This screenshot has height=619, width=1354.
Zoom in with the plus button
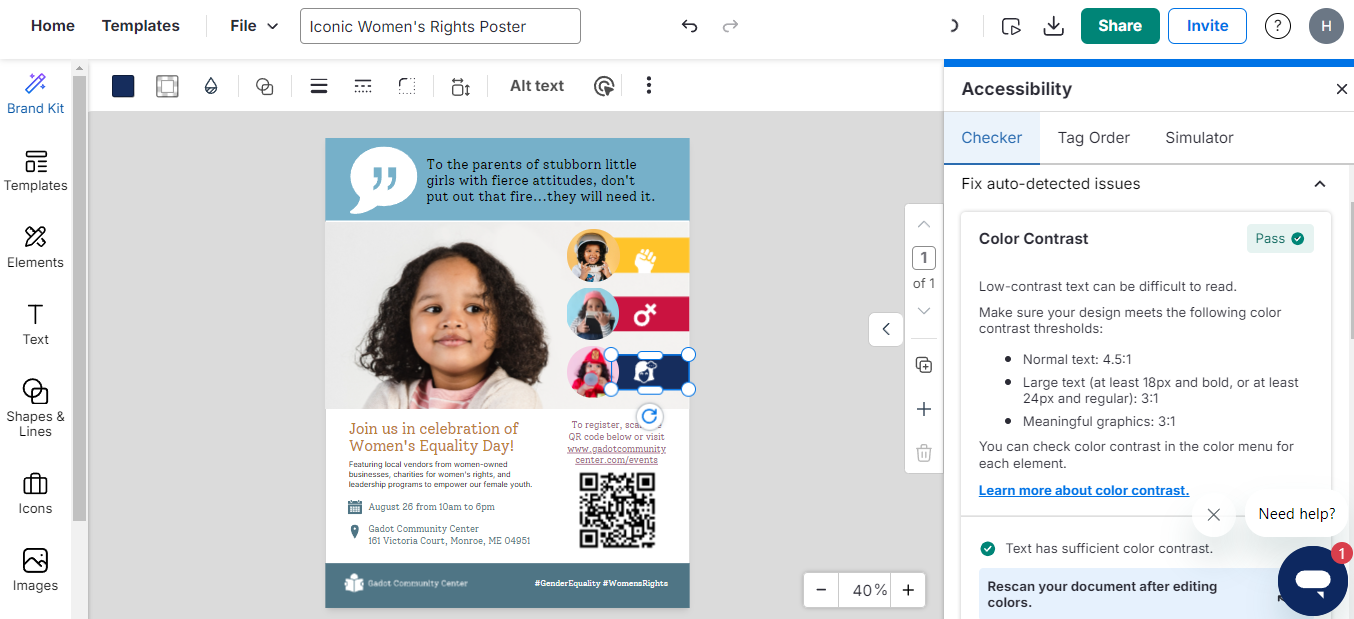pos(908,590)
